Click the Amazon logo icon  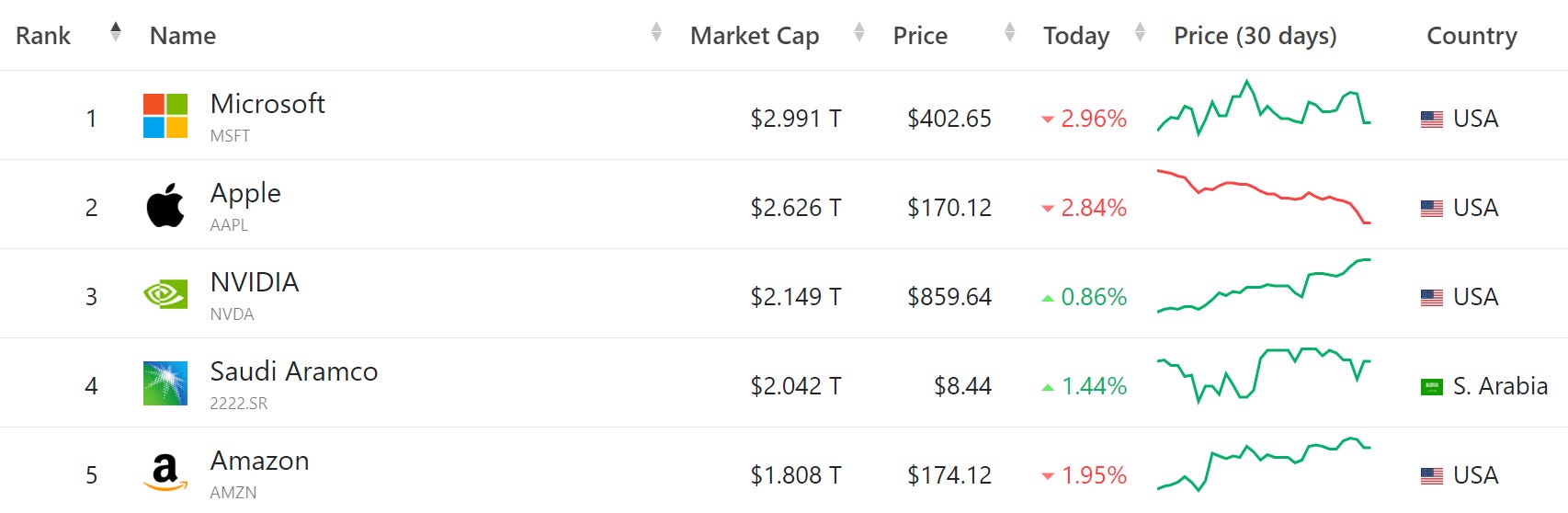(165, 473)
